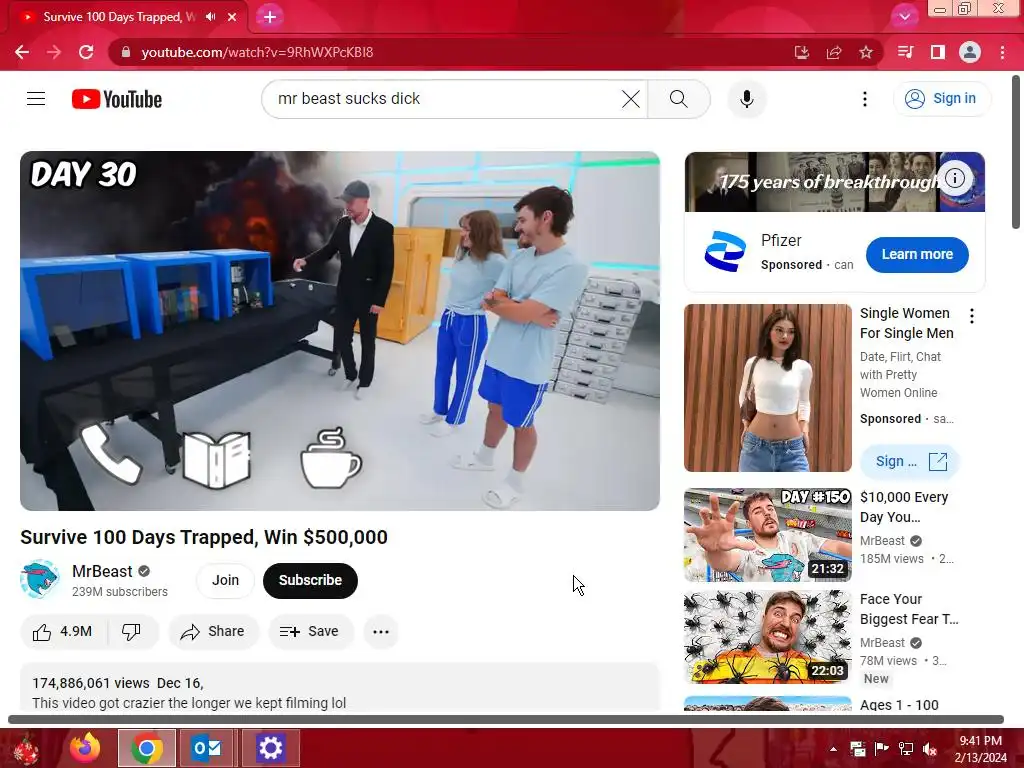
Task: Expand the video description box
Action: [340, 687]
